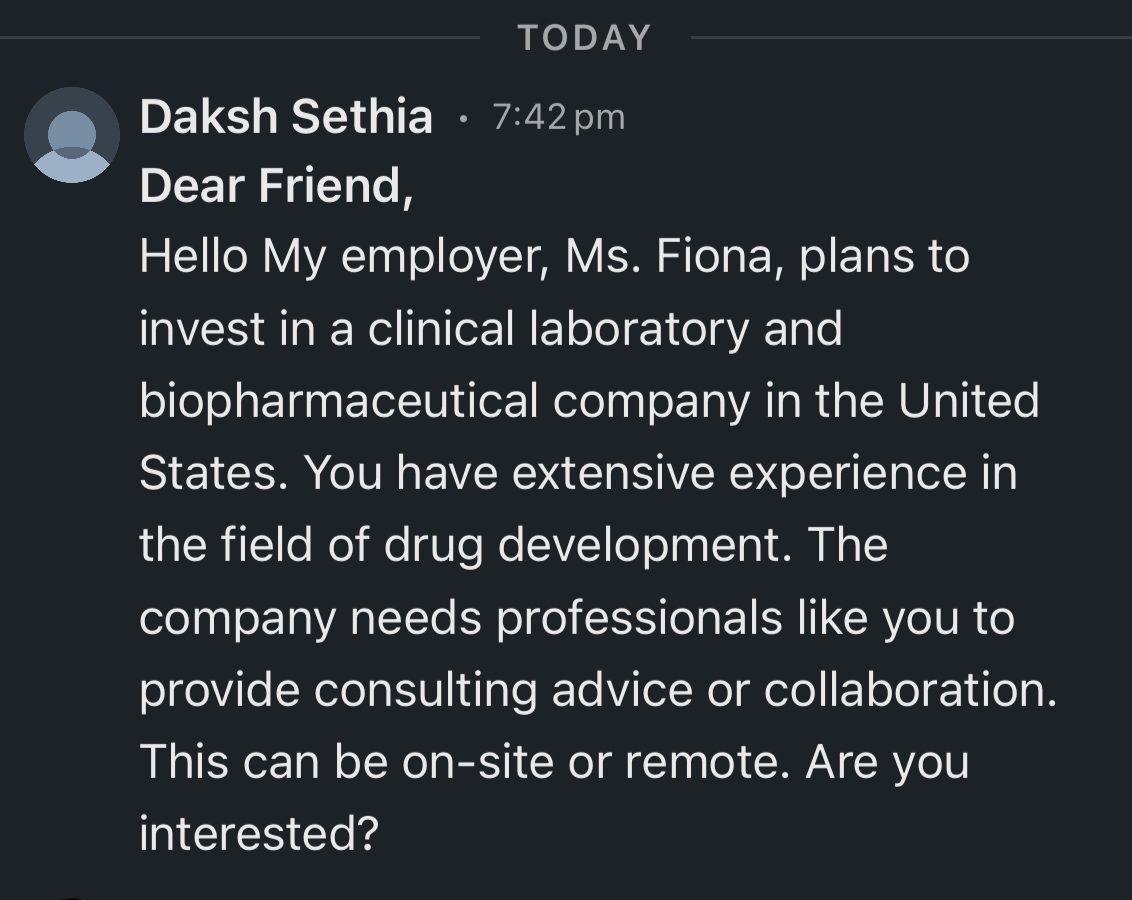
Task: Click the divider line right of TODAY
Action: (911, 38)
